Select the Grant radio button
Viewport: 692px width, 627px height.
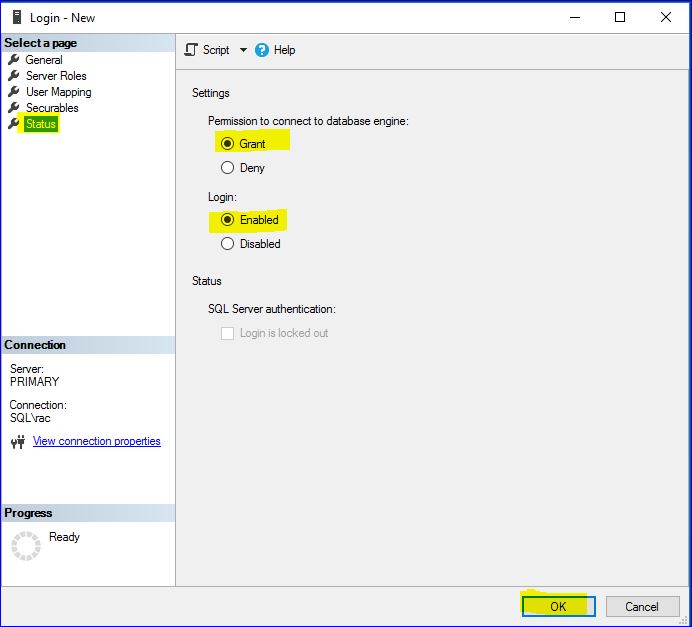point(227,144)
